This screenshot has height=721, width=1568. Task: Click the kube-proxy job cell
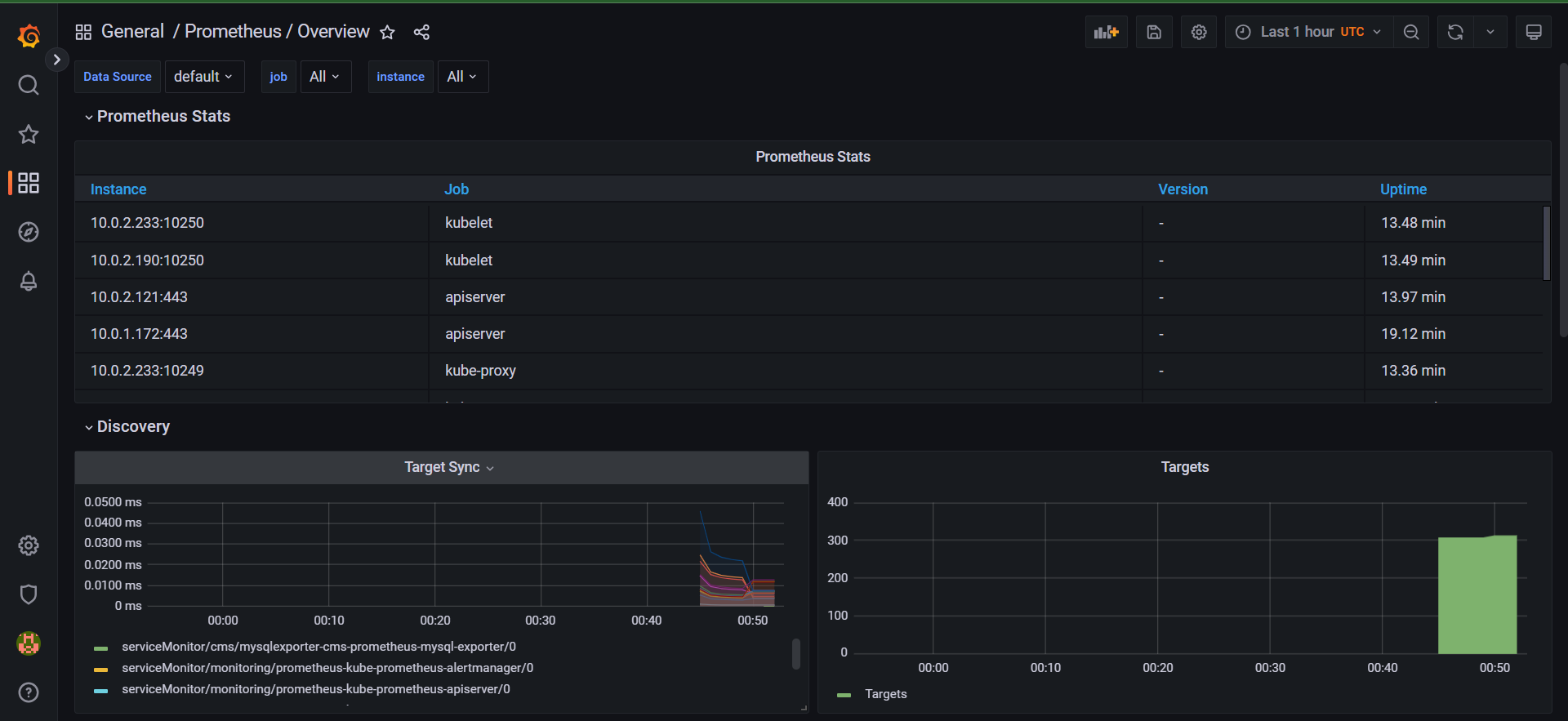click(x=786, y=371)
